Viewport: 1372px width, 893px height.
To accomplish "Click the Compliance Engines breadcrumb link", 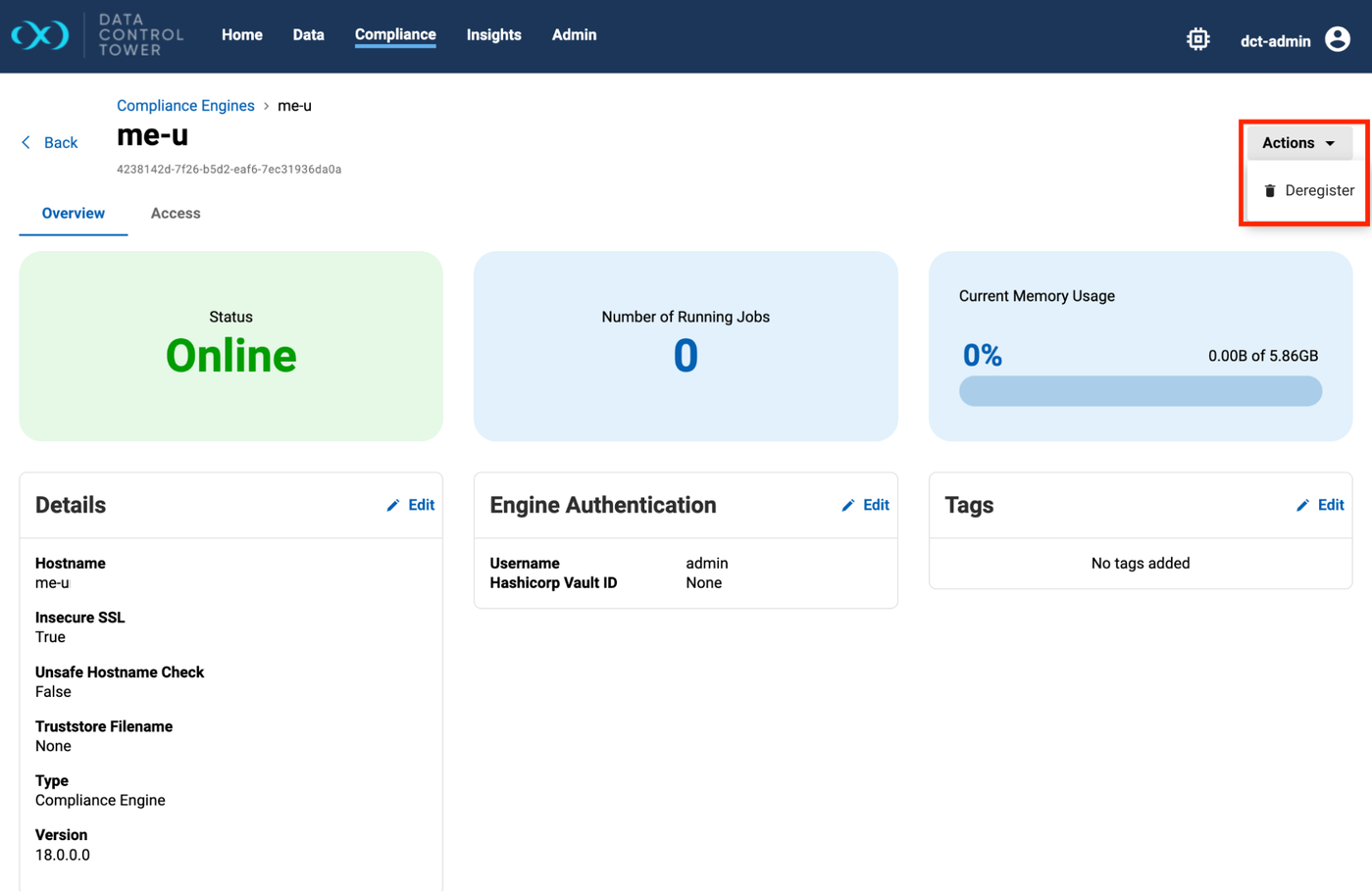I will click(x=185, y=106).
